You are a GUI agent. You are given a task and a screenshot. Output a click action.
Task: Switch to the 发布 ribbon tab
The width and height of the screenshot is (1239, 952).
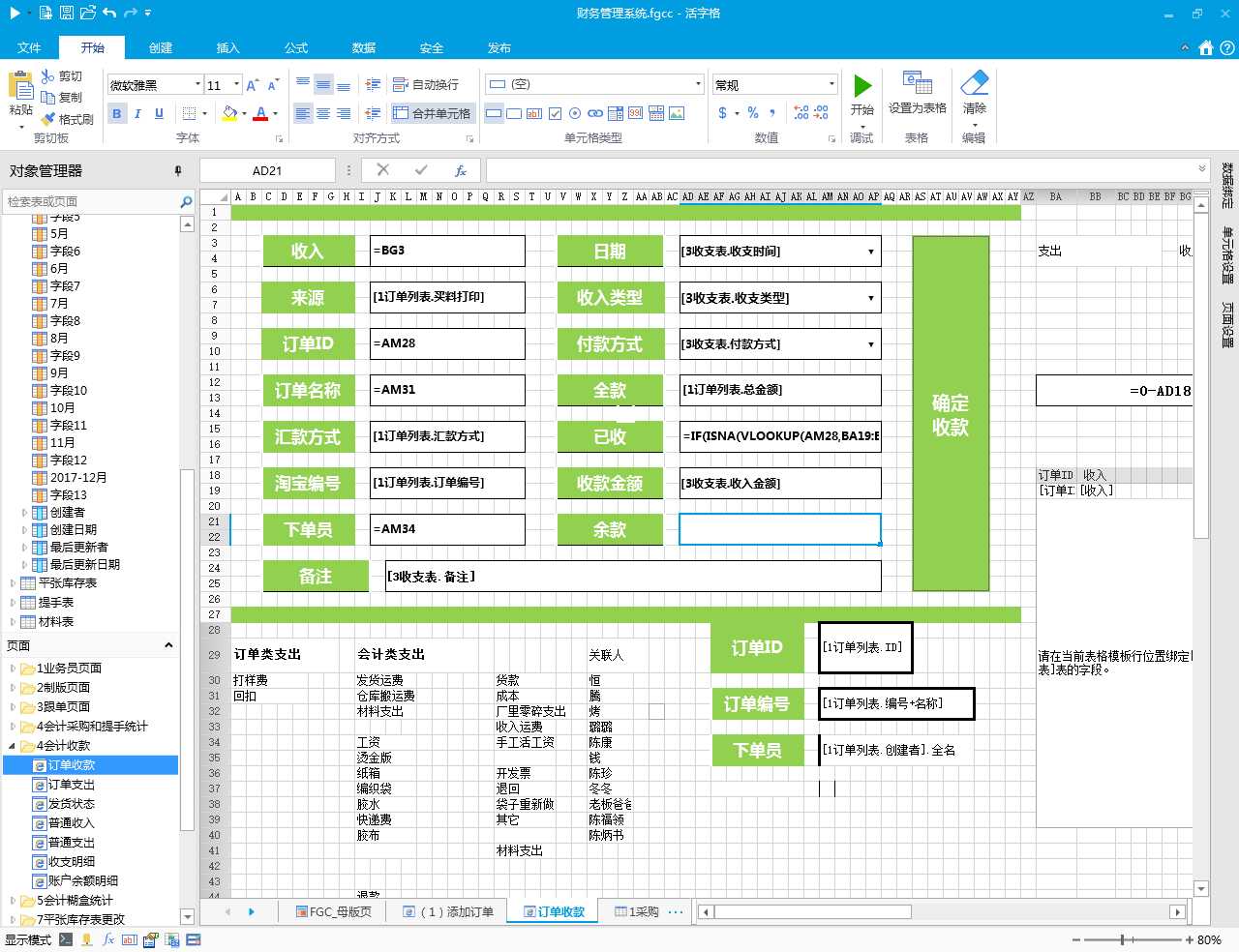[x=499, y=48]
